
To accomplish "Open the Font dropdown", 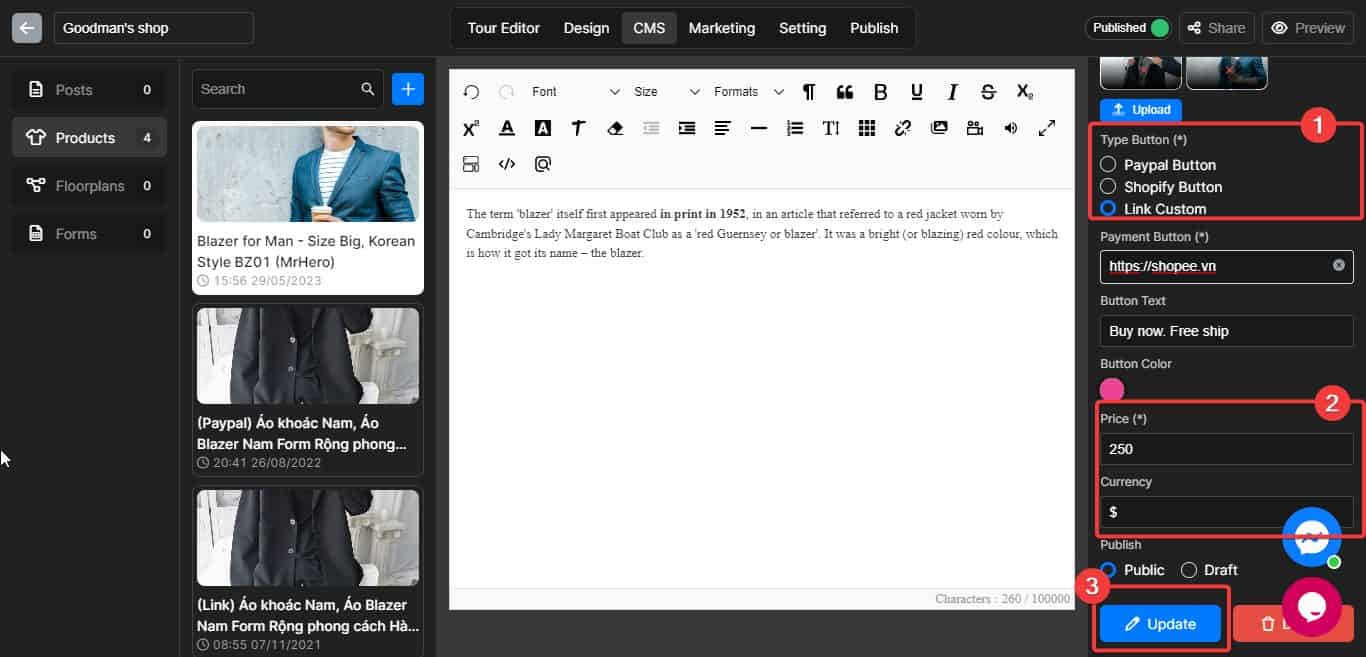I will pyautogui.click(x=576, y=92).
